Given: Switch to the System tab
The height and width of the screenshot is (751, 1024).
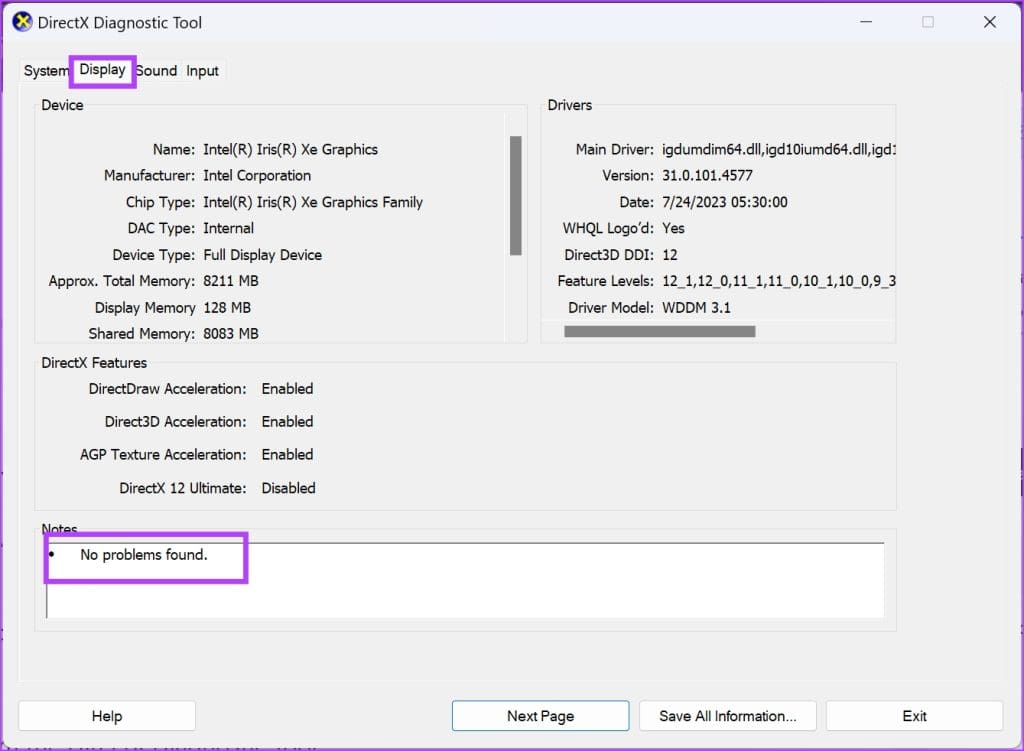Looking at the screenshot, I should pyautogui.click(x=45, y=70).
